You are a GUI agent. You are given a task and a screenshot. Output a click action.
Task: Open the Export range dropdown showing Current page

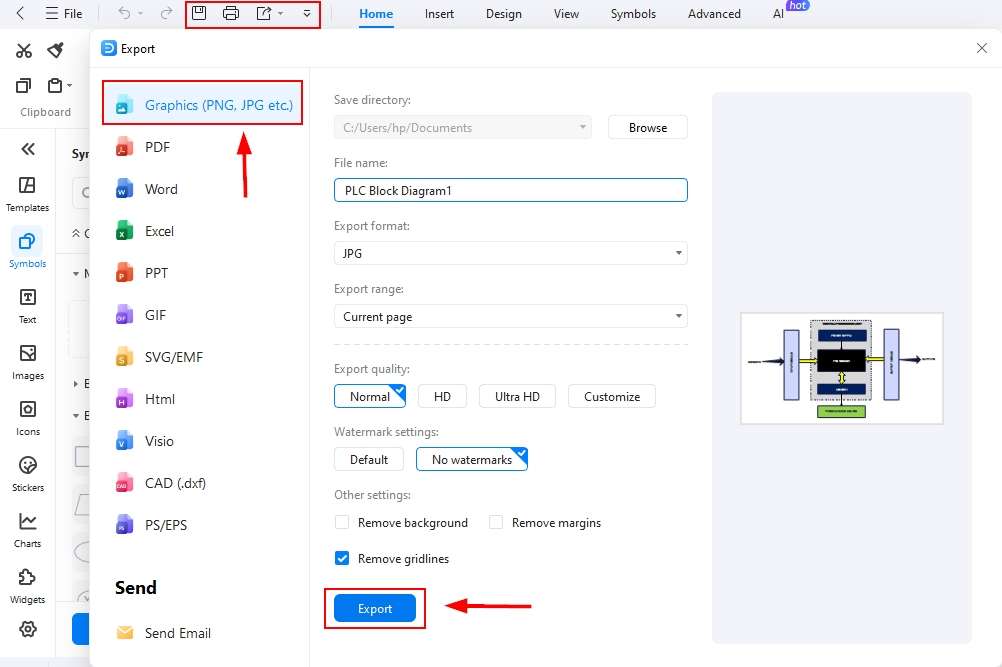pyautogui.click(x=679, y=316)
